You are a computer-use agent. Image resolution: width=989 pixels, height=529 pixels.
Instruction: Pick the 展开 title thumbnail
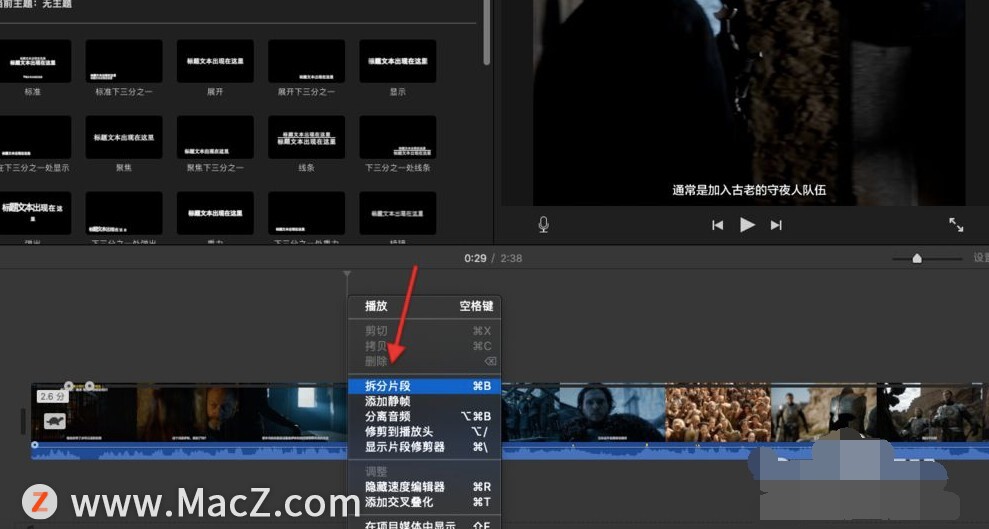pos(215,61)
